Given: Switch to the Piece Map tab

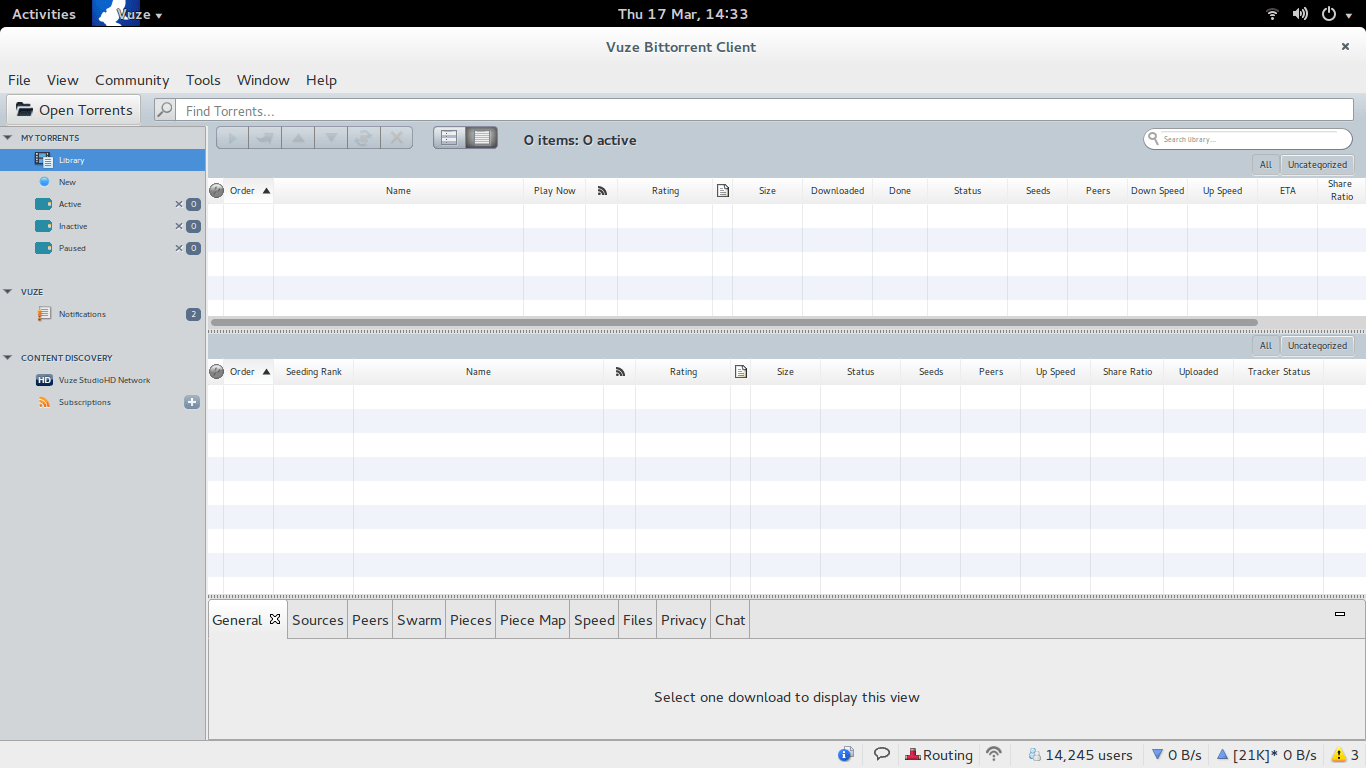Looking at the screenshot, I should tap(532, 619).
